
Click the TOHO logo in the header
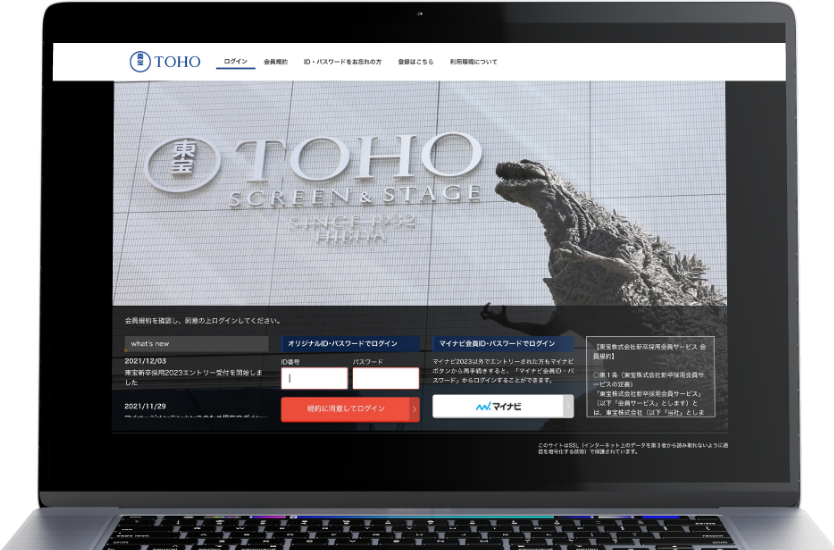(x=165, y=61)
